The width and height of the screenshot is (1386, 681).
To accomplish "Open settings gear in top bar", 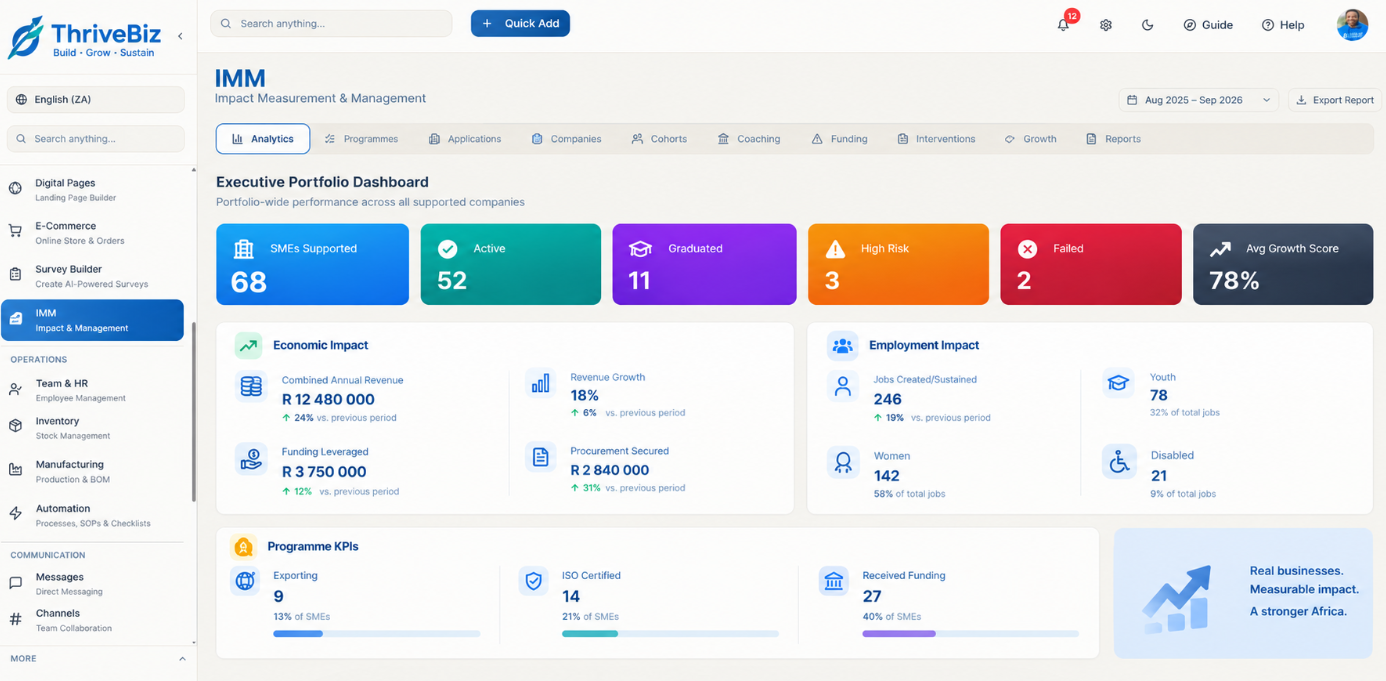I will point(1106,25).
